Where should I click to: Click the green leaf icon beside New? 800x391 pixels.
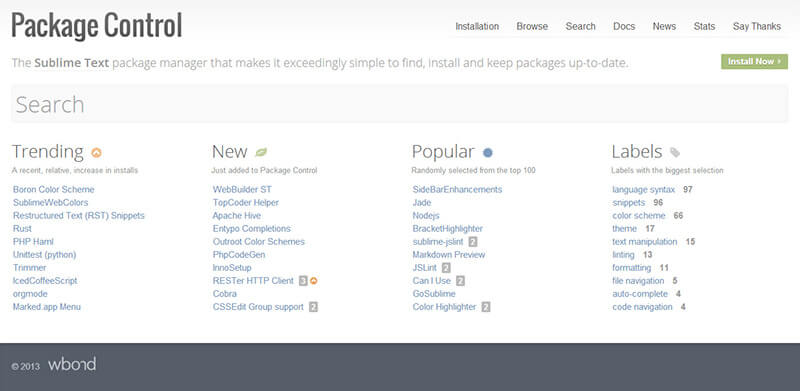pyautogui.click(x=261, y=152)
